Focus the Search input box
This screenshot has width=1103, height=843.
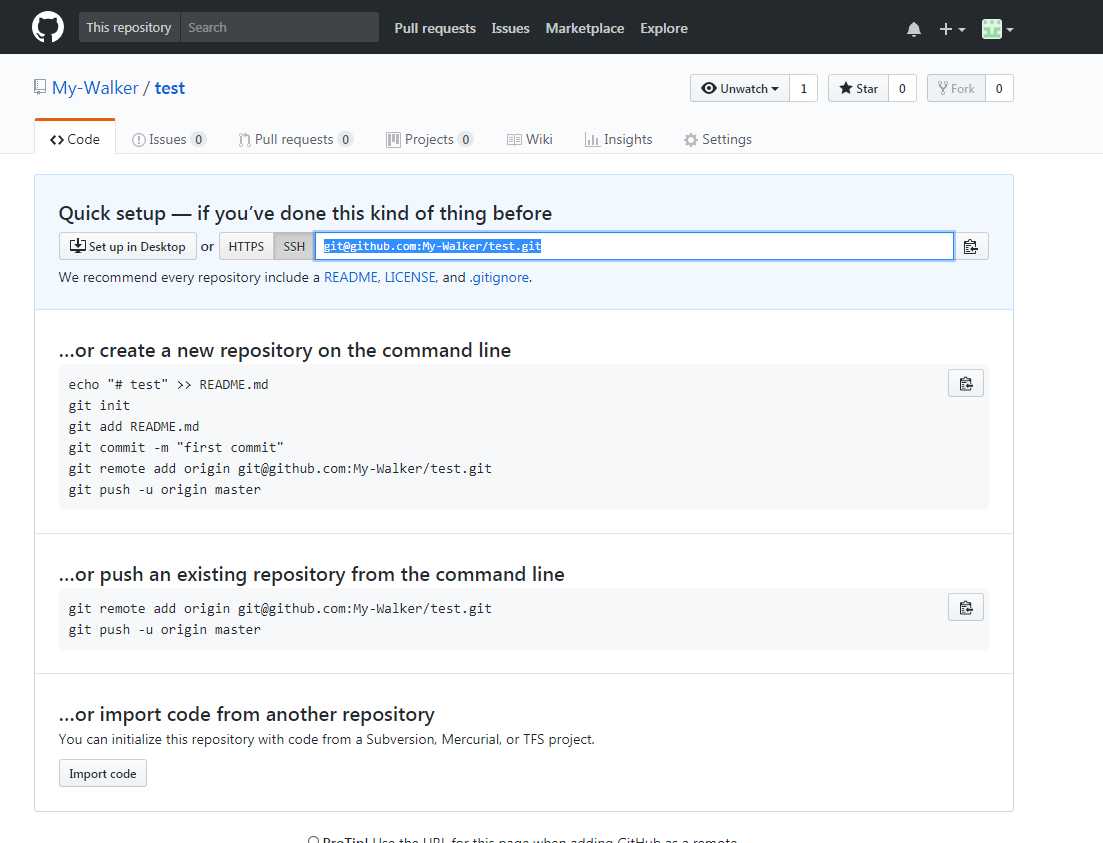pos(279,27)
